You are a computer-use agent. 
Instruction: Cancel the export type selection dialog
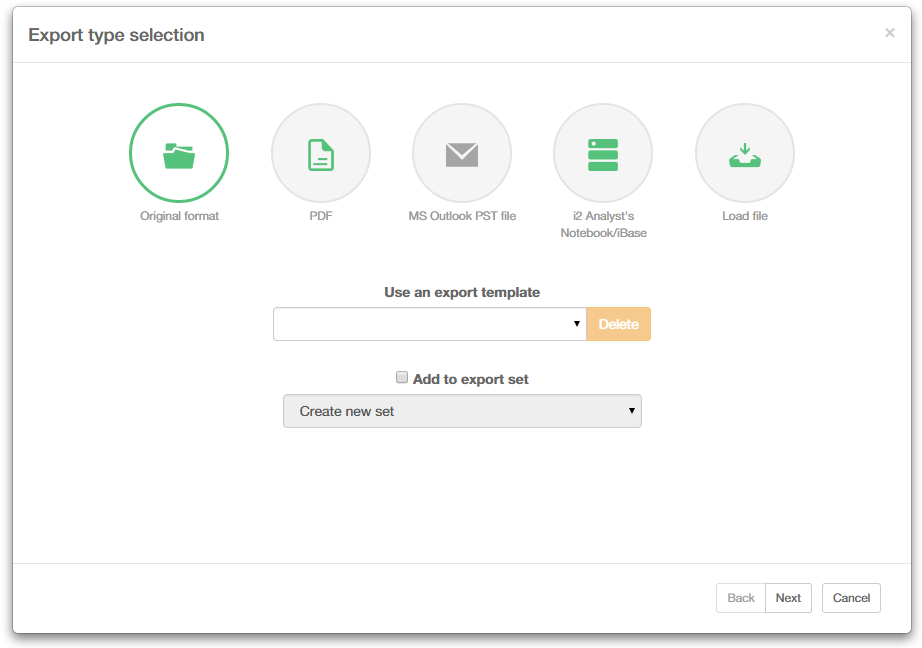[851, 597]
